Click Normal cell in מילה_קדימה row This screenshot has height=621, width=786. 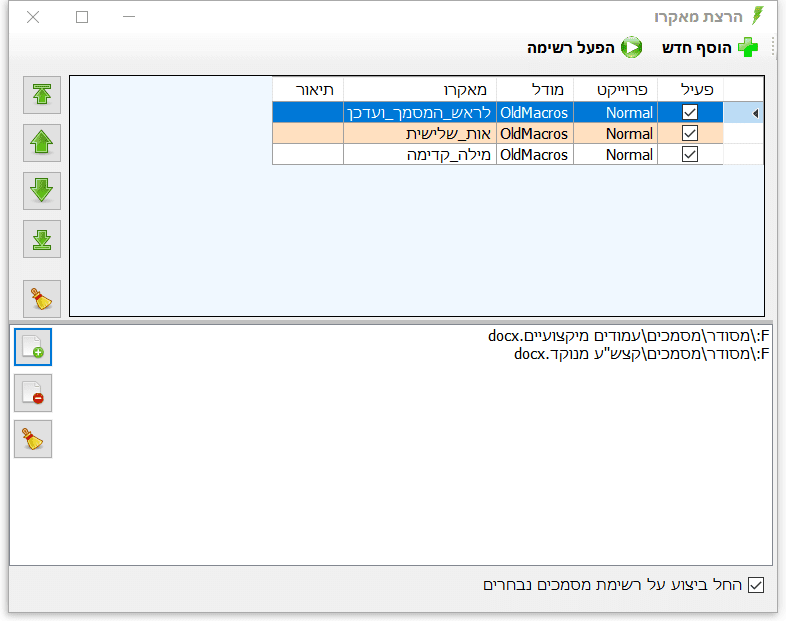click(x=616, y=154)
